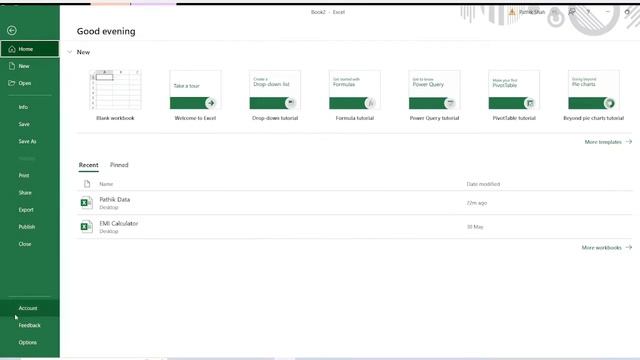This screenshot has width=640, height=360.
Task: Click the Pathik Data Excel file icon
Action: click(x=86, y=202)
